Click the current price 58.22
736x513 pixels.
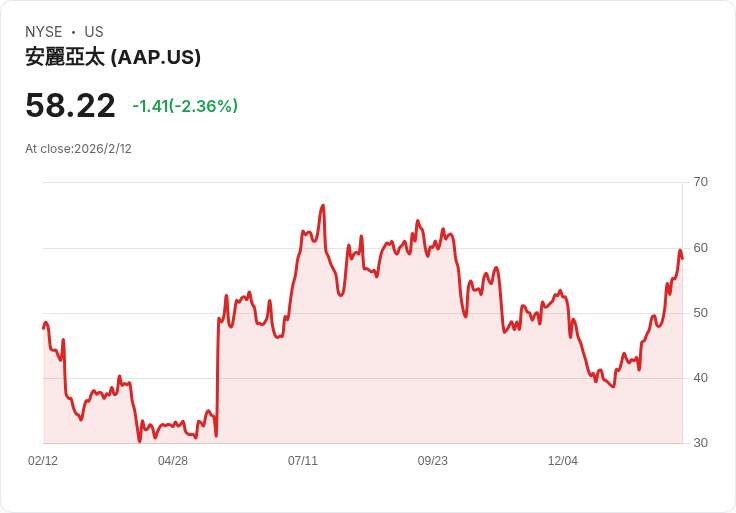coord(70,106)
